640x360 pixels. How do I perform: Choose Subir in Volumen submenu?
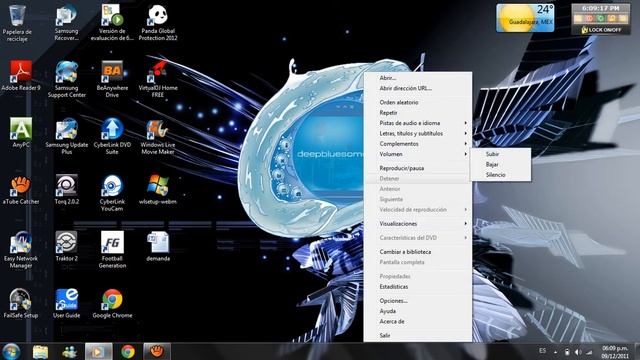[500, 154]
